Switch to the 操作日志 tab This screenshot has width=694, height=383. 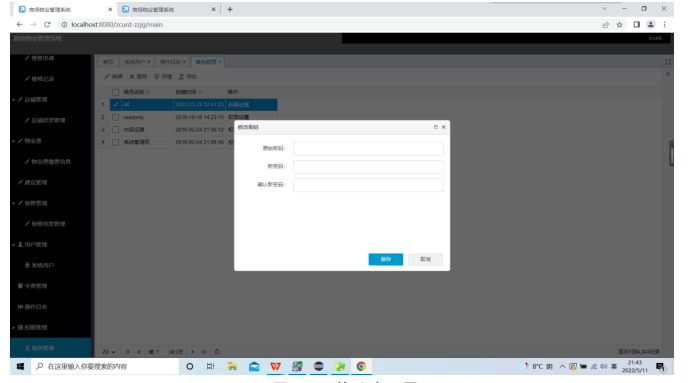click(173, 62)
